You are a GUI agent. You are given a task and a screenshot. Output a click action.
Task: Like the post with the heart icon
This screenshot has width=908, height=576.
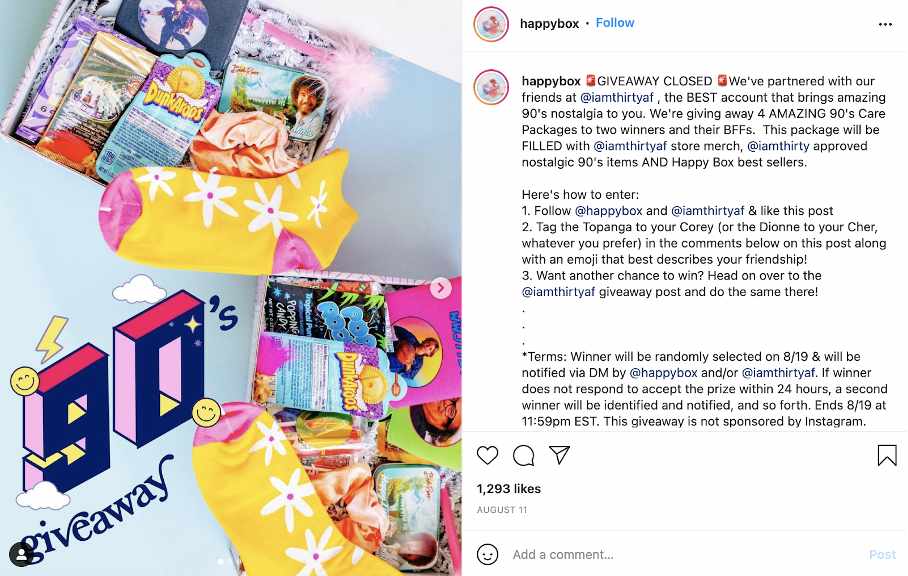pyautogui.click(x=487, y=456)
